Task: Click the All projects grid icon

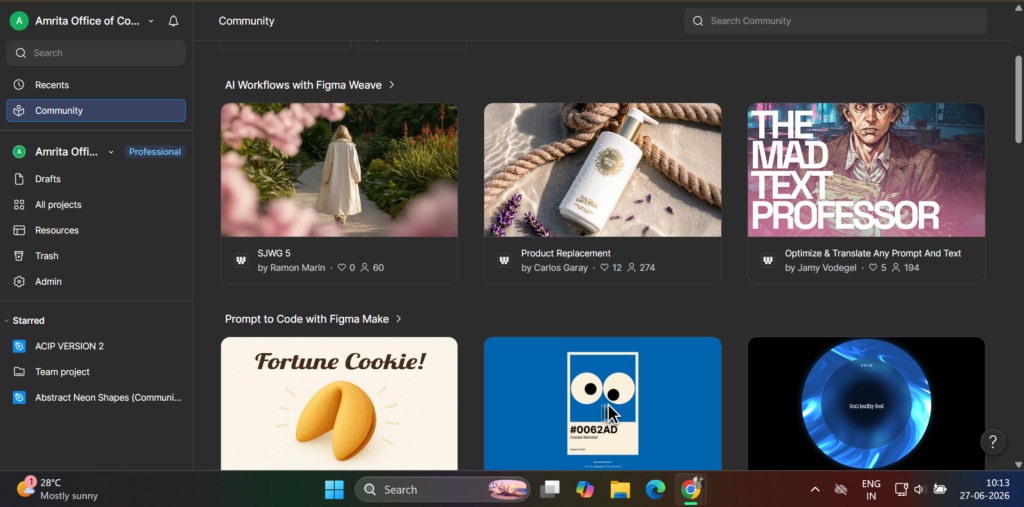Action: coord(19,204)
